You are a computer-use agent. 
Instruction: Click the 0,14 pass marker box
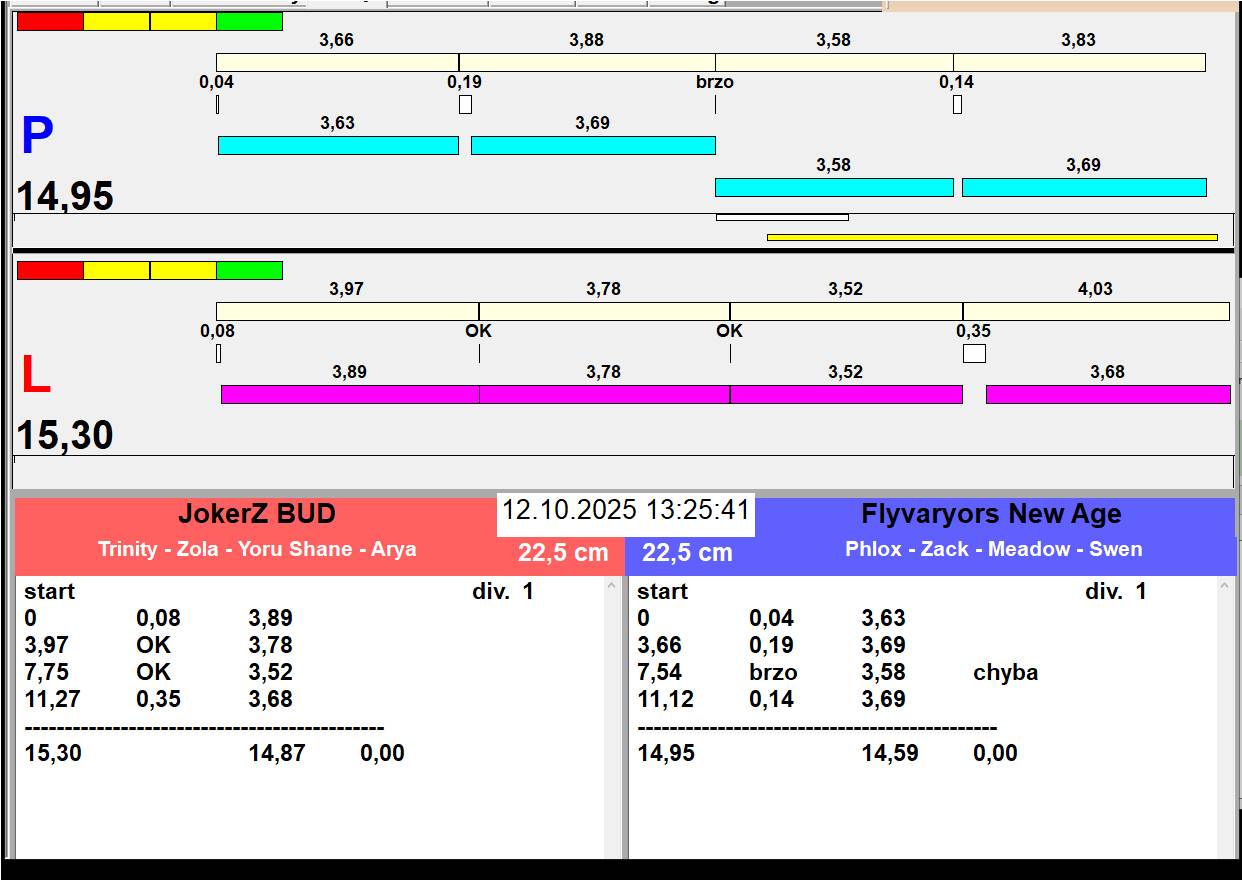click(957, 104)
